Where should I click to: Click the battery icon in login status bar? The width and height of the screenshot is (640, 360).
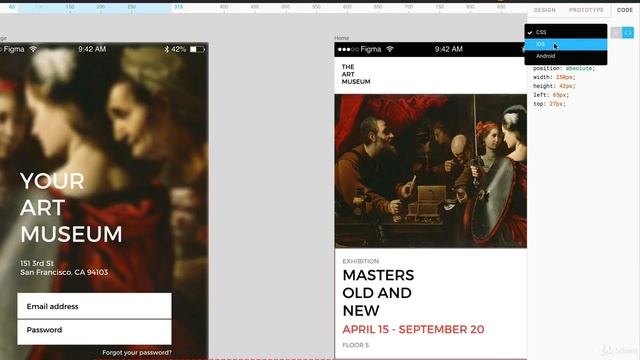198,49
